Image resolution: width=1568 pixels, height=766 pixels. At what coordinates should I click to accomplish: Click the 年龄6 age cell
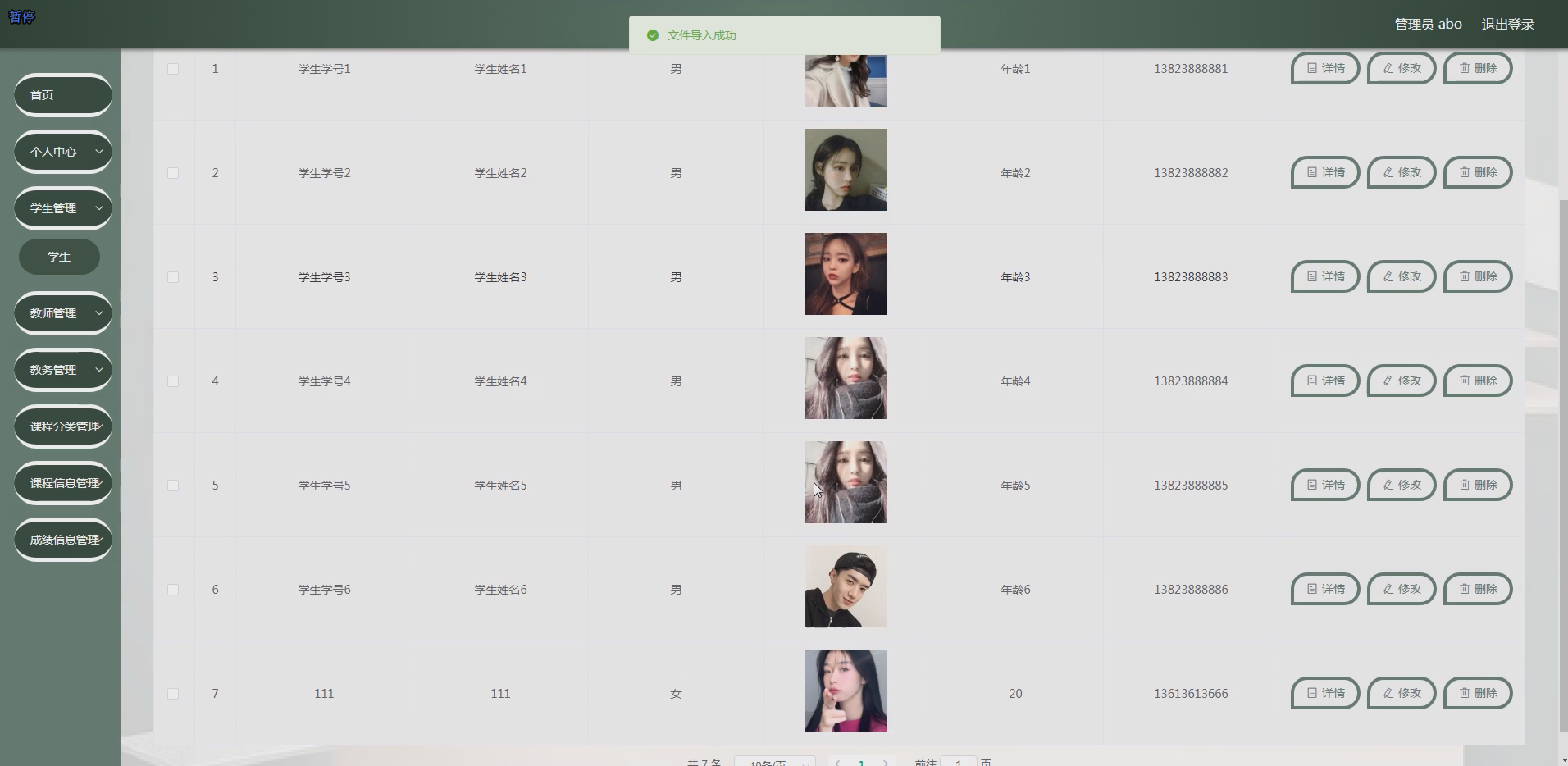[1015, 590]
